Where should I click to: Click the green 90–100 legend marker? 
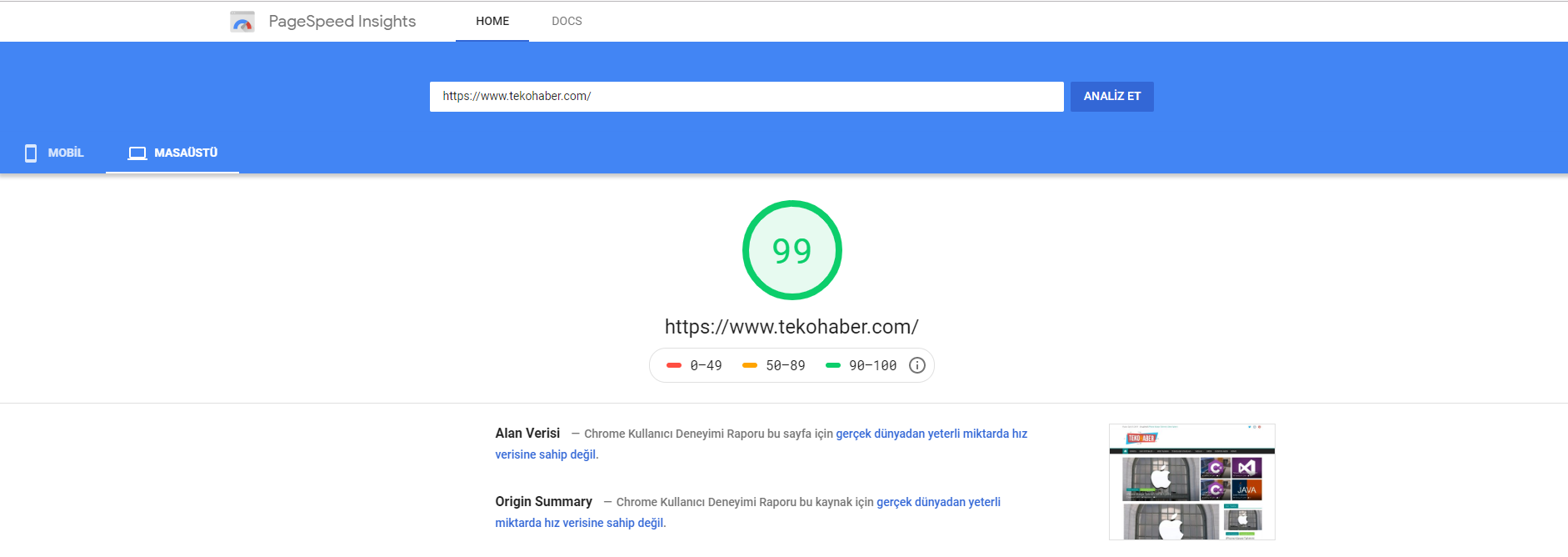(x=833, y=365)
